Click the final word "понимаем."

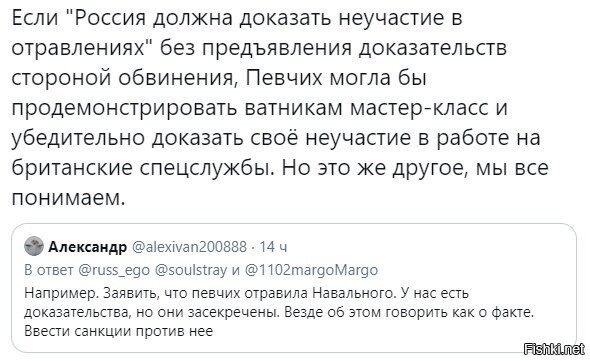[68, 198]
